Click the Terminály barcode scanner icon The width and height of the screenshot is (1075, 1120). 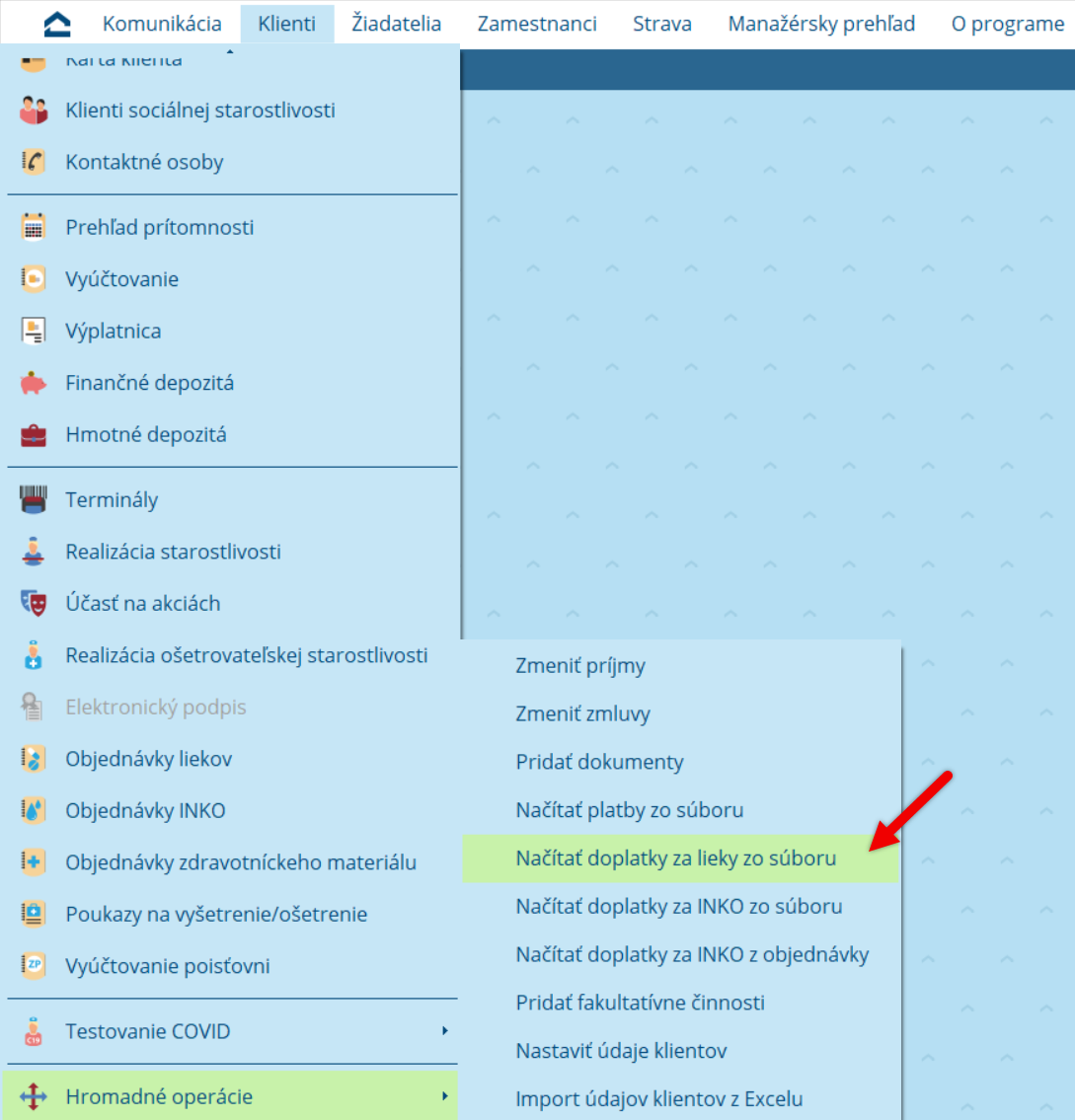[33, 500]
